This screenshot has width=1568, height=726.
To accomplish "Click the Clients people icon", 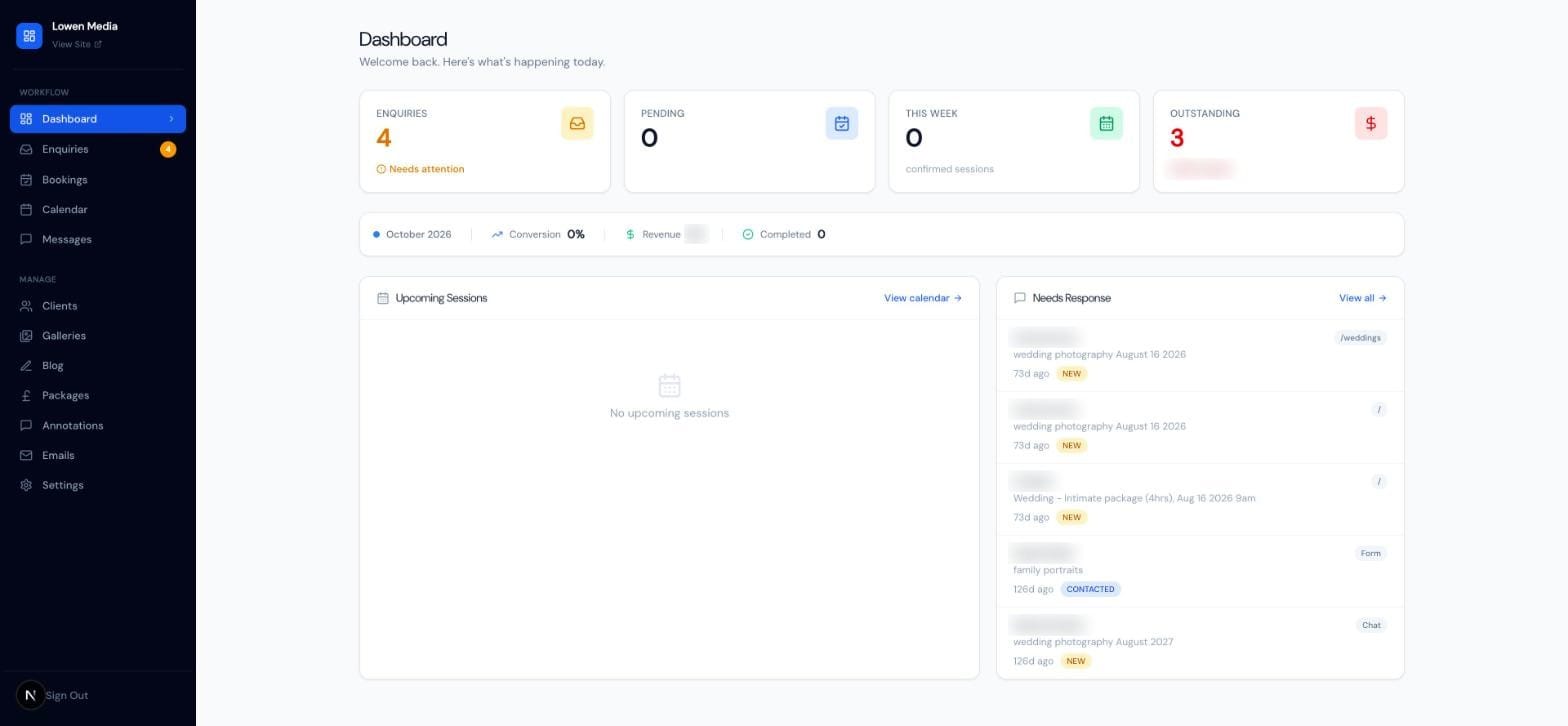I will point(26,306).
